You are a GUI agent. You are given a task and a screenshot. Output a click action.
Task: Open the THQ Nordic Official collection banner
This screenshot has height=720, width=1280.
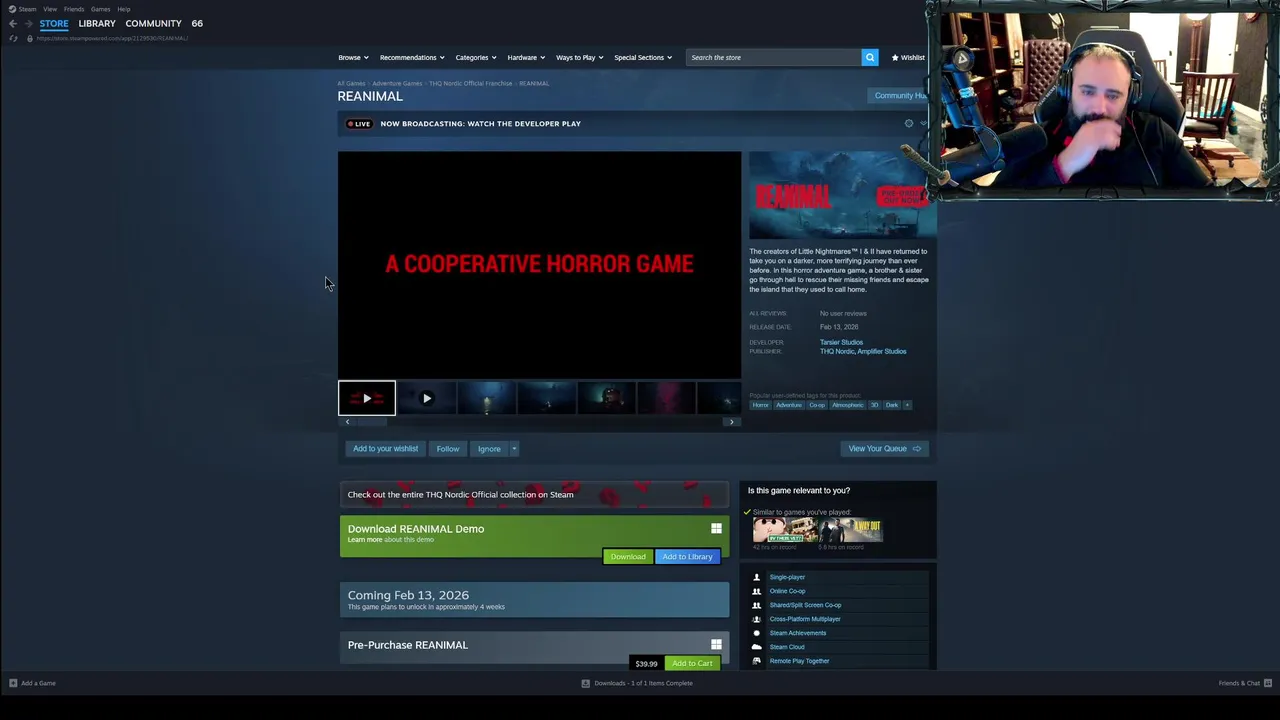click(534, 495)
